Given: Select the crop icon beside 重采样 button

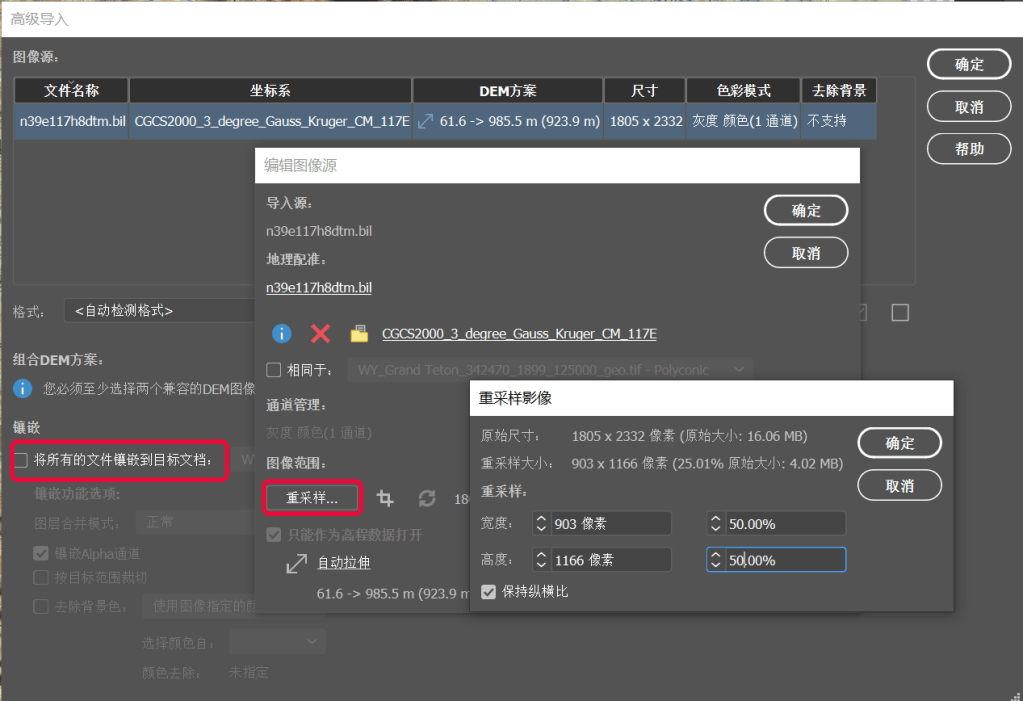Looking at the screenshot, I should click(385, 497).
